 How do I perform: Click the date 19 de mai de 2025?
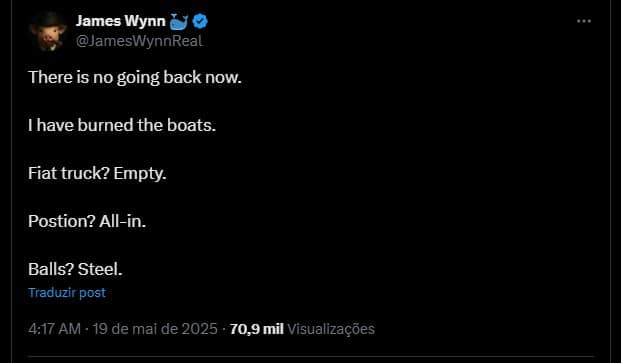pos(155,329)
